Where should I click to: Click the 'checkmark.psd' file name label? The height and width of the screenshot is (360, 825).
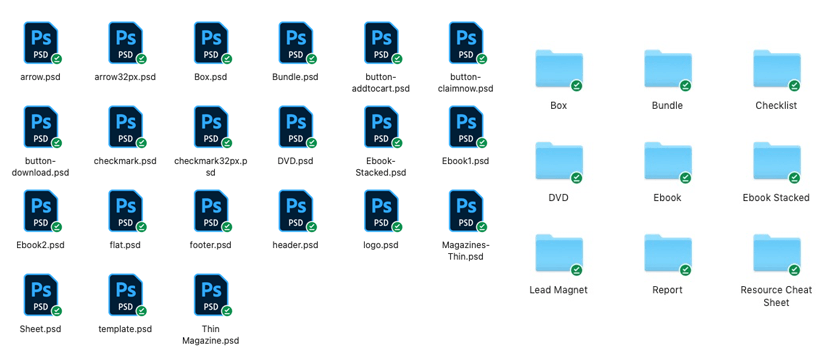click(125, 161)
